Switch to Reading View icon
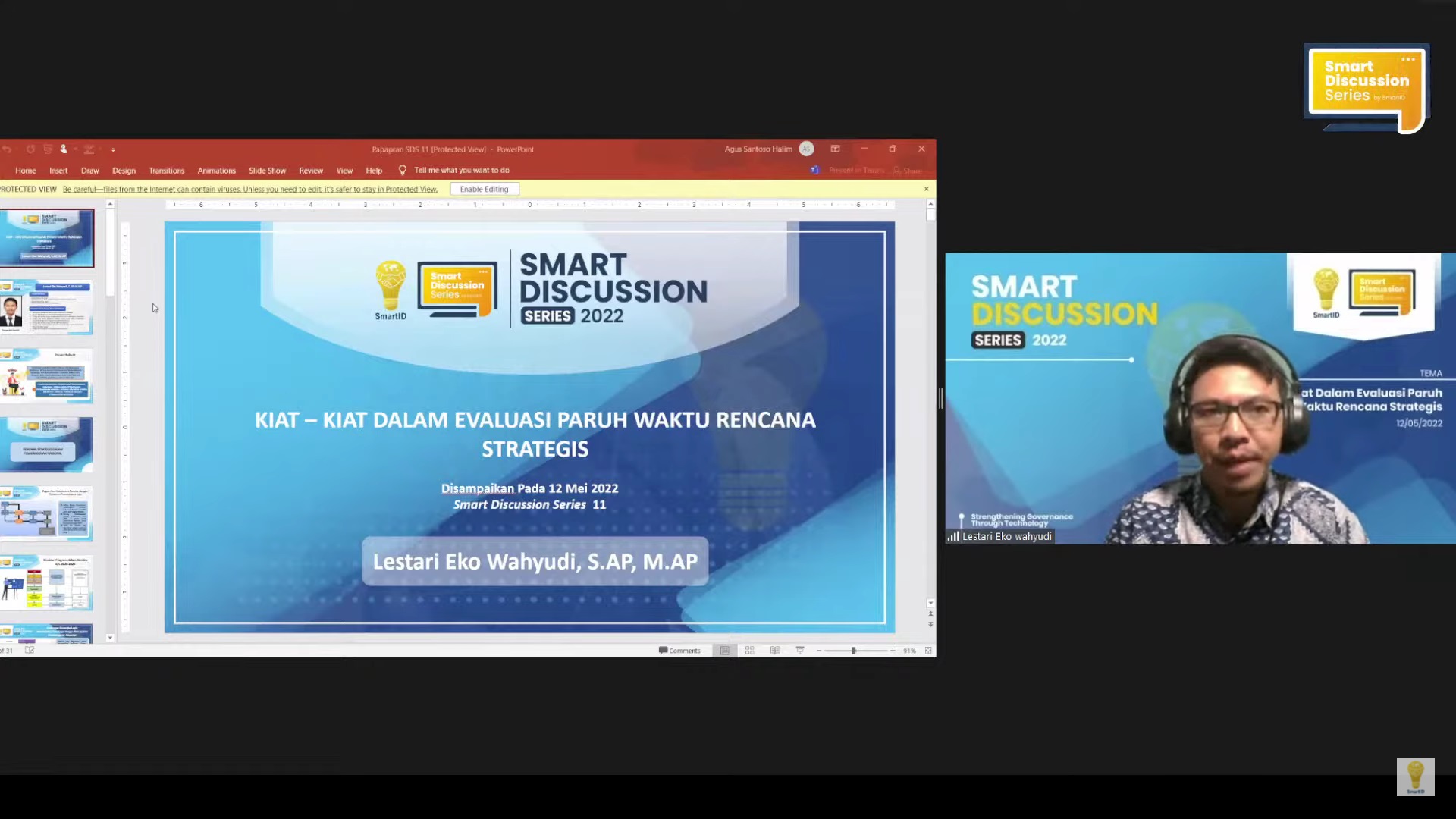1456x819 pixels. [x=774, y=651]
